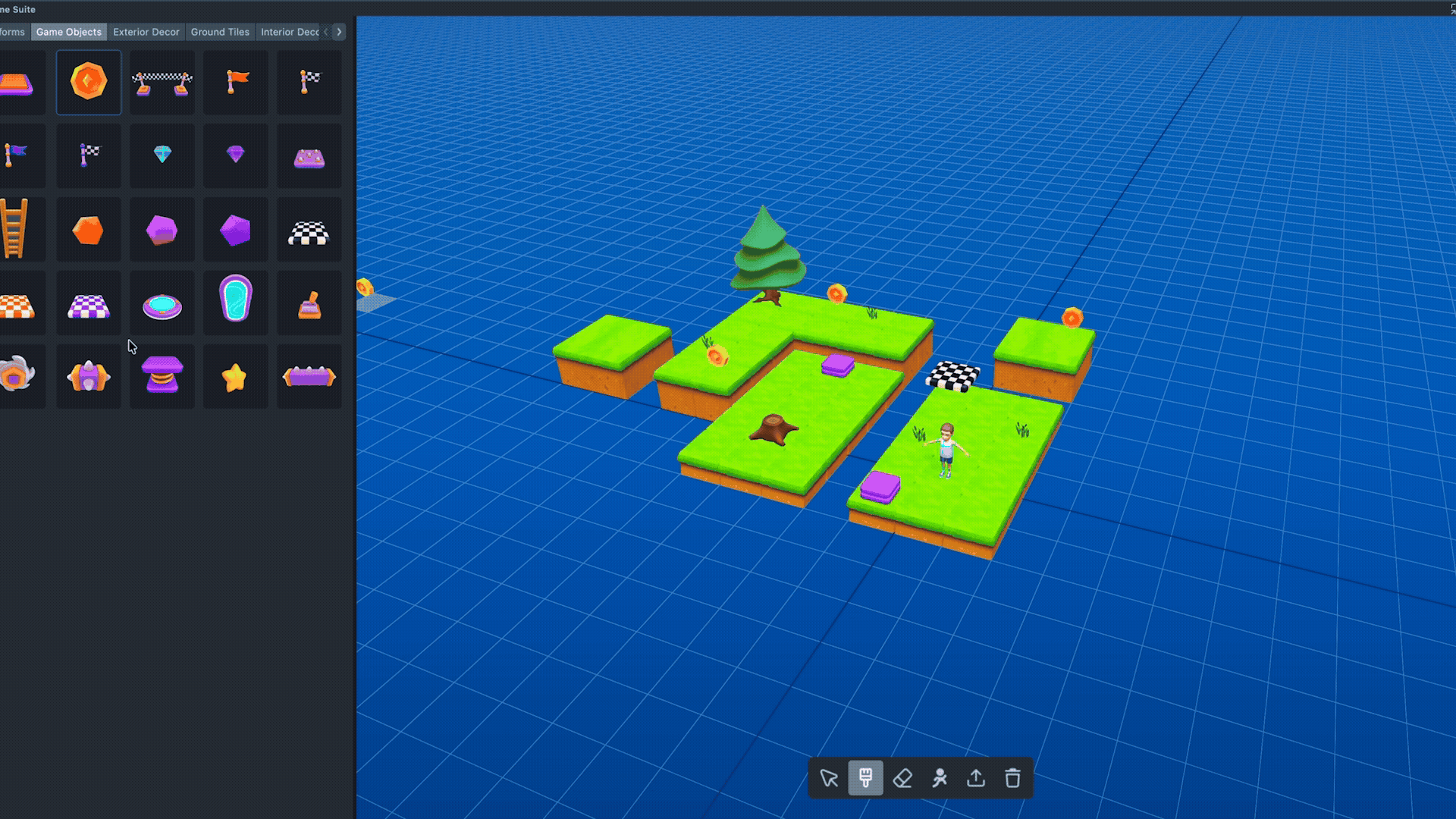Click the trash icon to clear the scene

pos(1013,778)
